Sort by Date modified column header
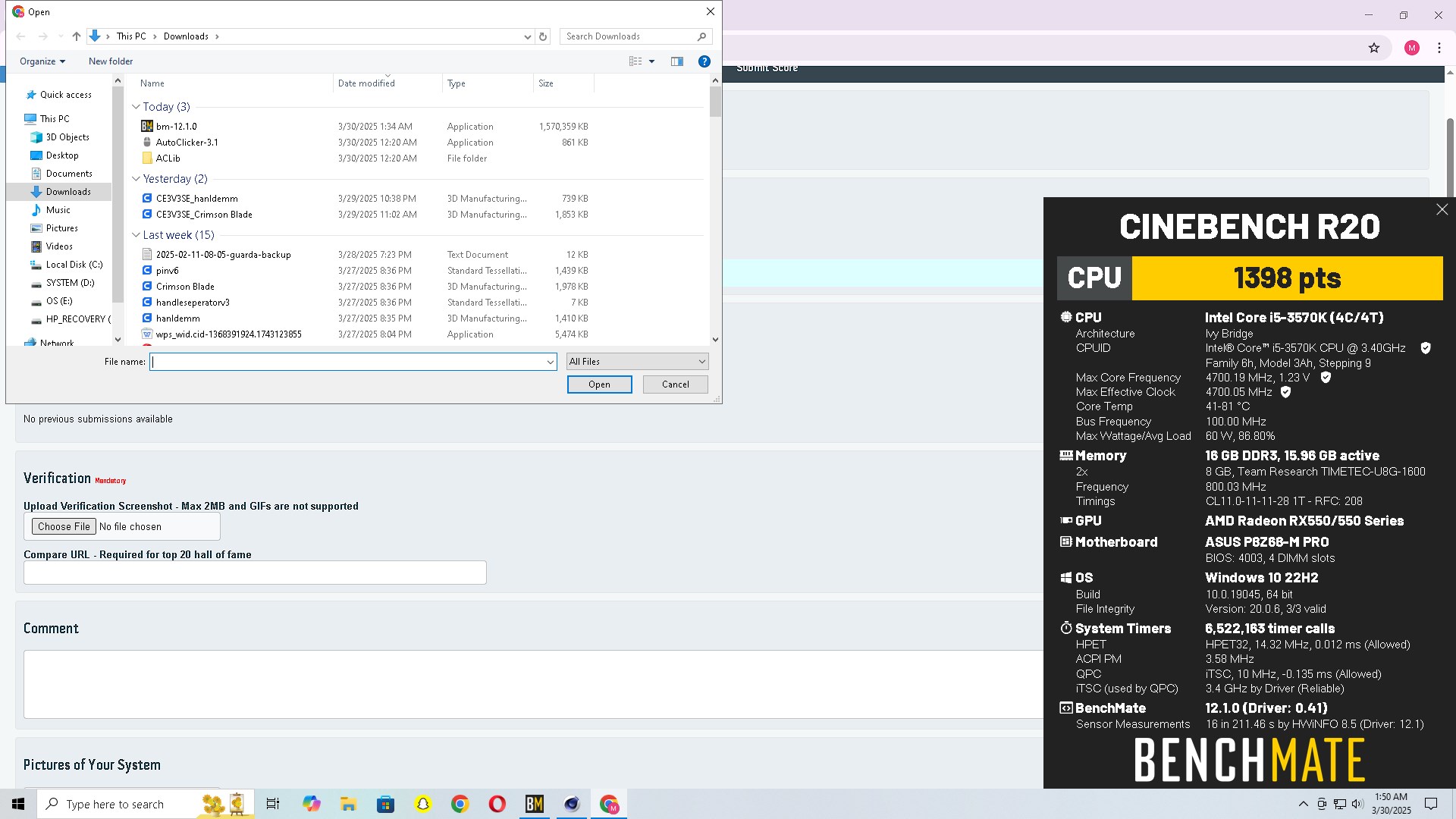Screen dimensions: 1456x819 [x=388, y=83]
